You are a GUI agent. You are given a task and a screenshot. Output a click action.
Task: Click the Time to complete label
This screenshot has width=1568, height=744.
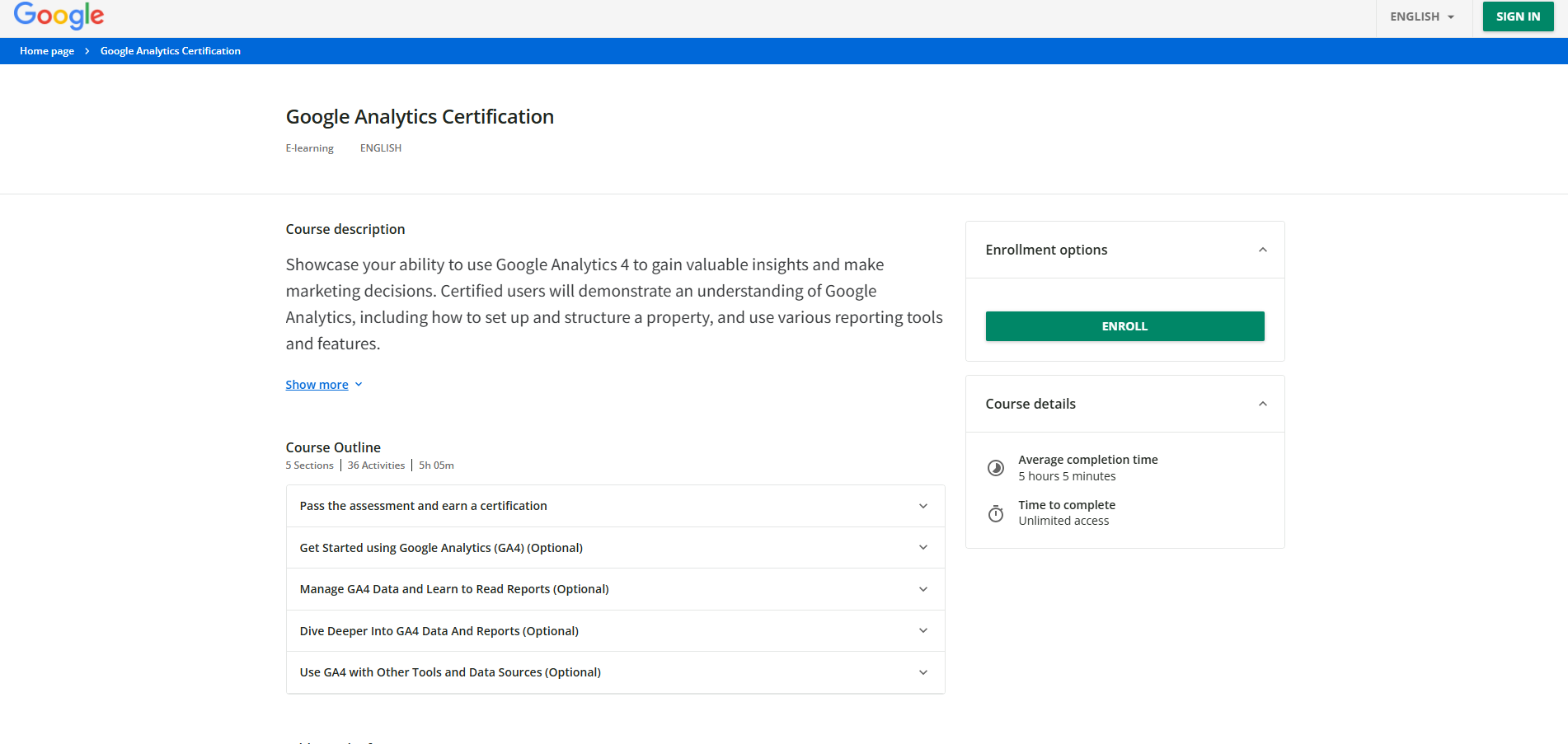[x=1067, y=505]
